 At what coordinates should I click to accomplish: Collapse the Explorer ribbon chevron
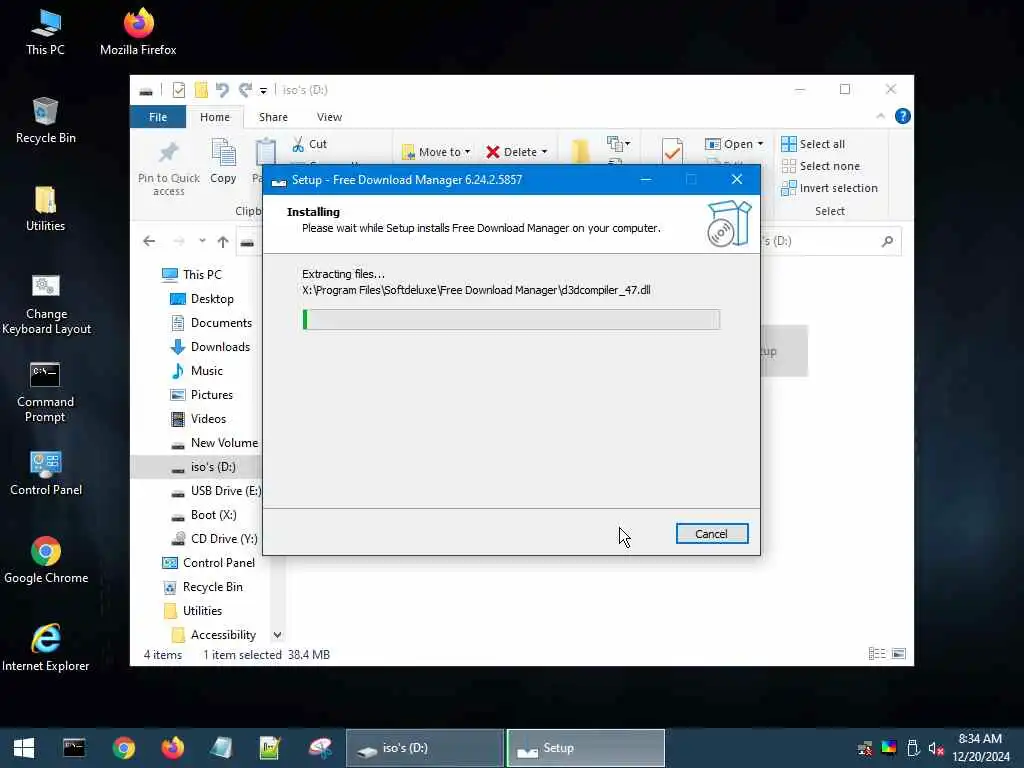[880, 116]
